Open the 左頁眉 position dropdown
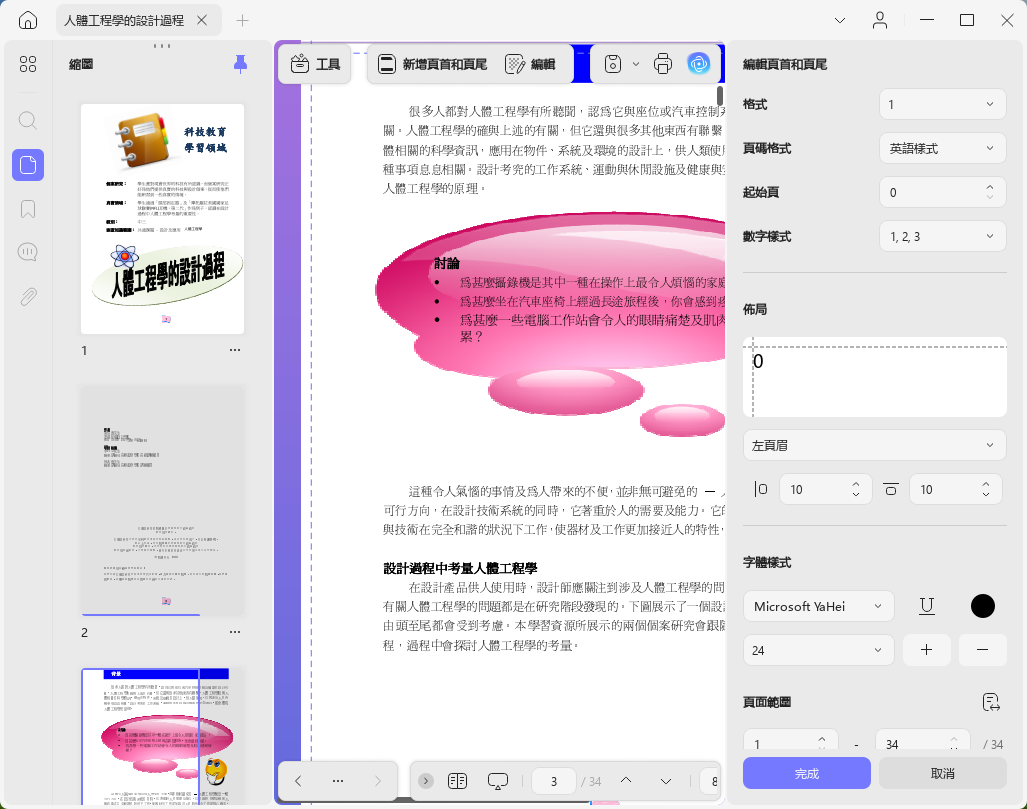Screen dimensions: 1027x809 (874, 445)
